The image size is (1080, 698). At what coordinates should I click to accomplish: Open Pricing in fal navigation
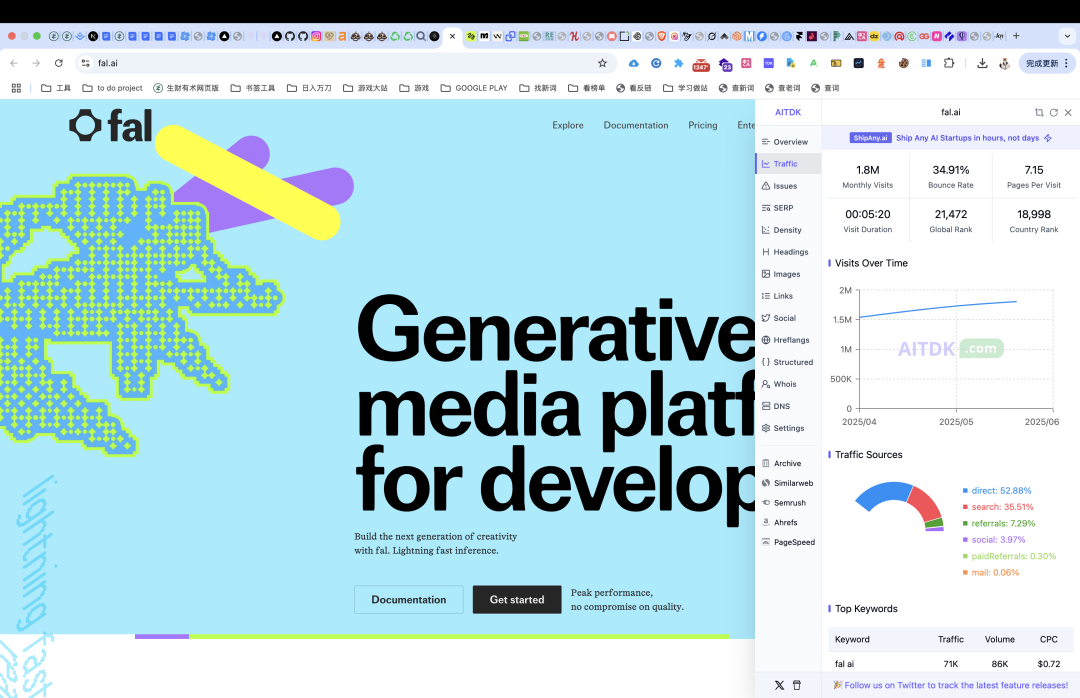pyautogui.click(x=703, y=125)
